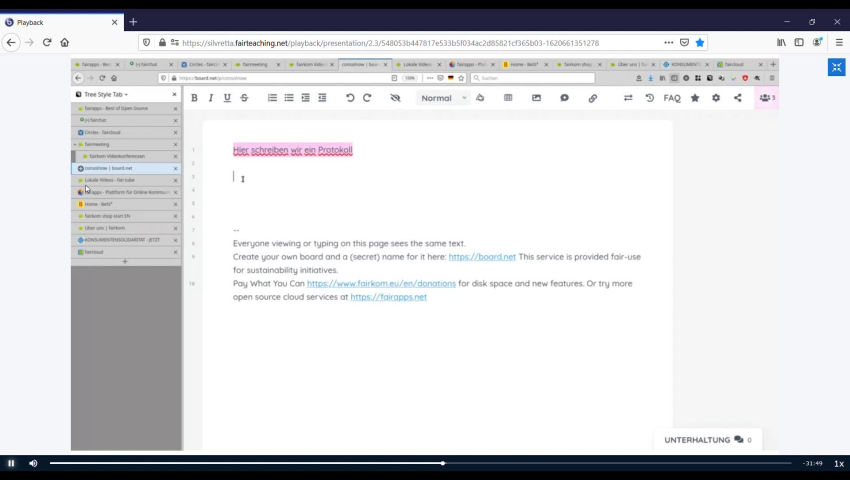Viewport: 850px width, 480px height.
Task: Insert an ordered numbered list
Action: [x=272, y=98]
